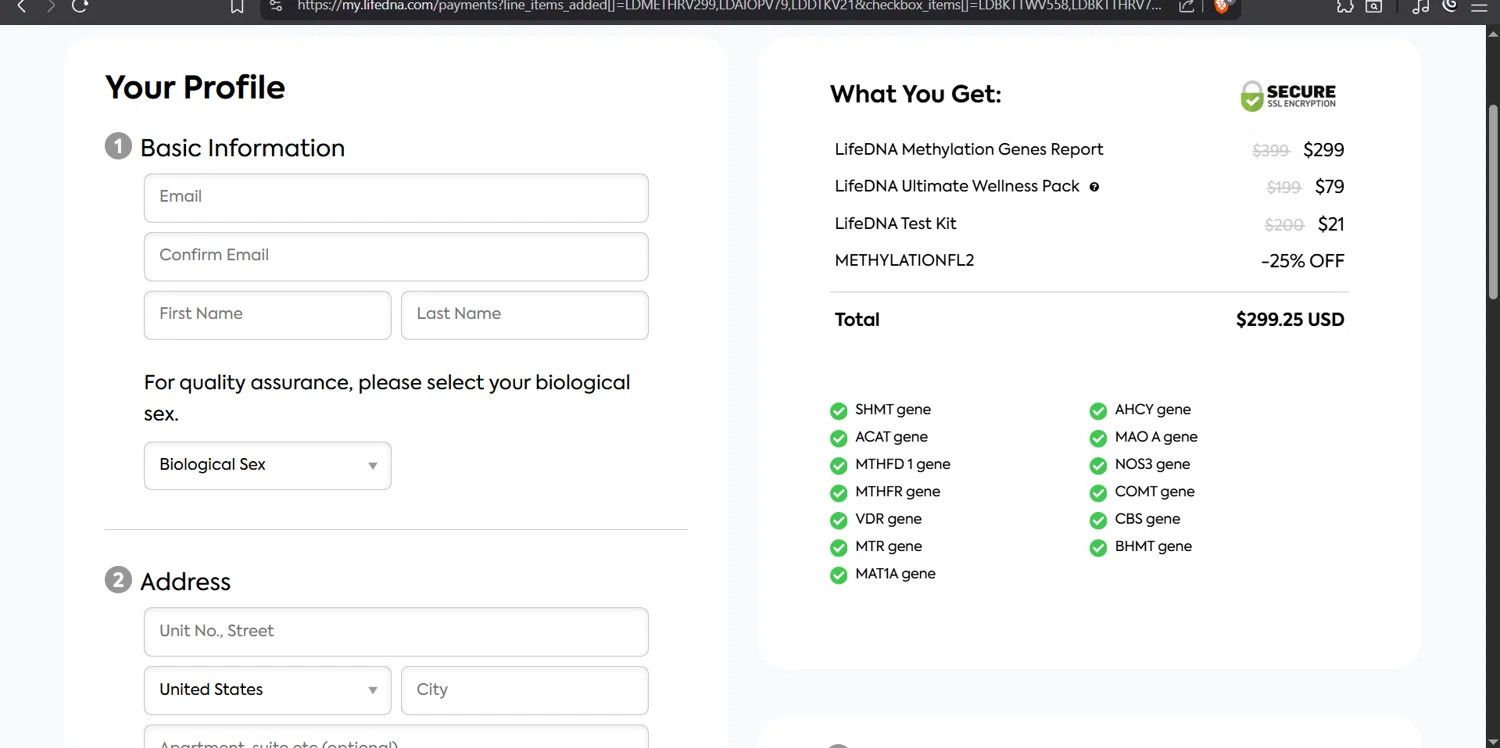Click the 'ACAT gene' text
The image size is (1500, 748).
(x=891, y=437)
